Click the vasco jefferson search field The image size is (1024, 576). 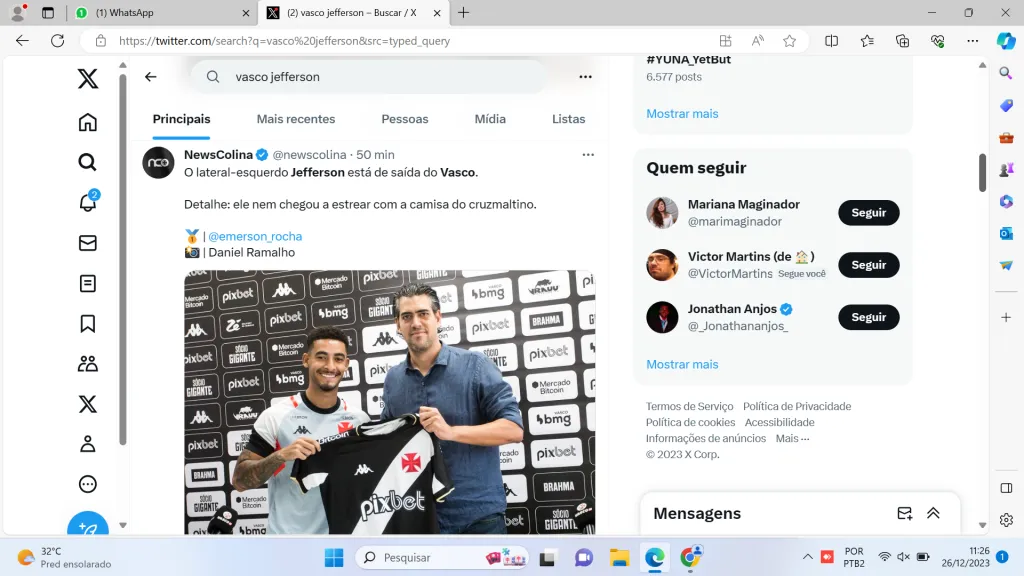click(380, 77)
